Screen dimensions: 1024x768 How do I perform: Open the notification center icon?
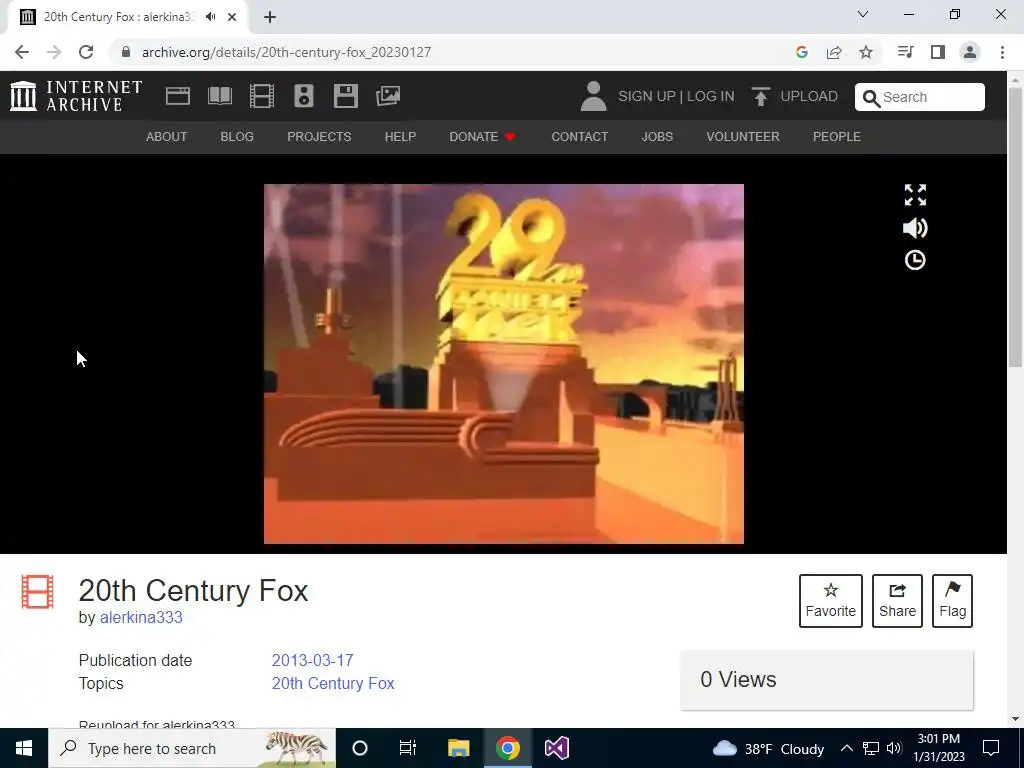[991, 748]
